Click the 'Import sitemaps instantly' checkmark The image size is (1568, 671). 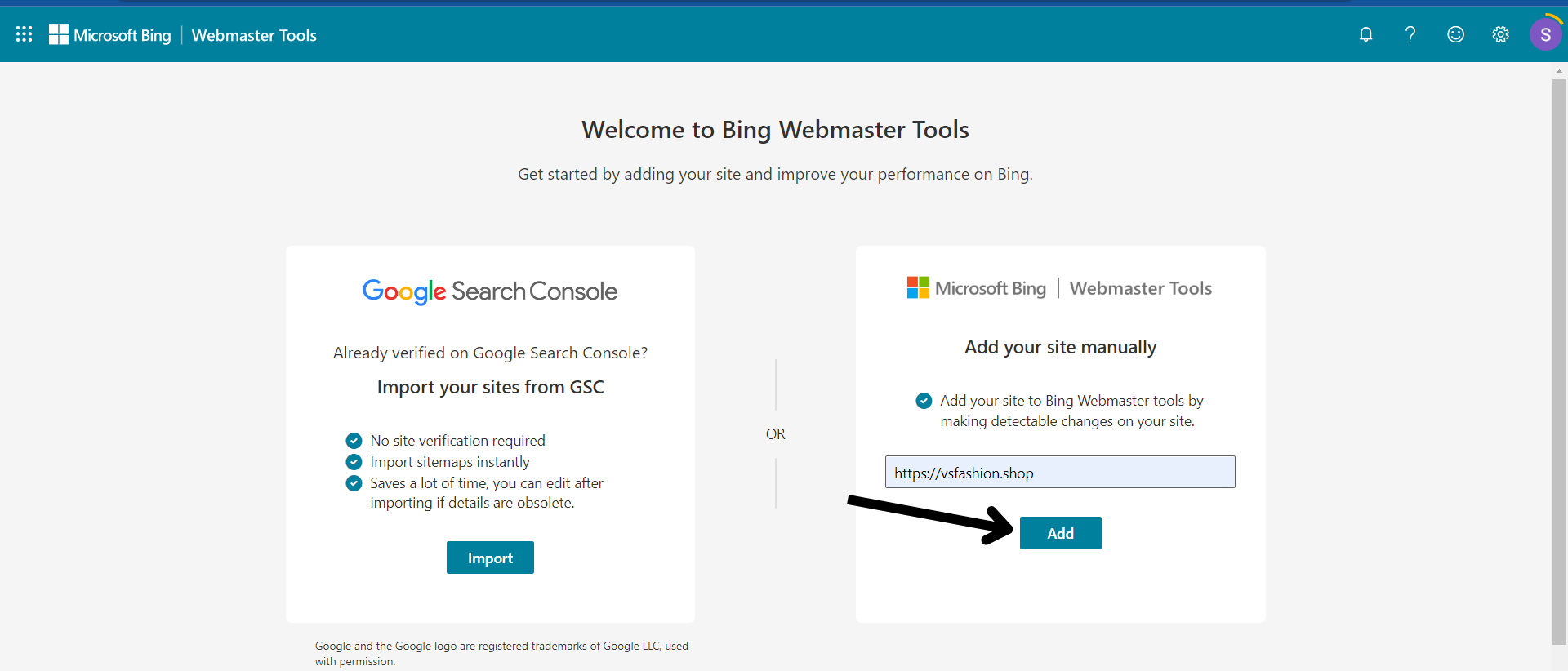coord(354,462)
